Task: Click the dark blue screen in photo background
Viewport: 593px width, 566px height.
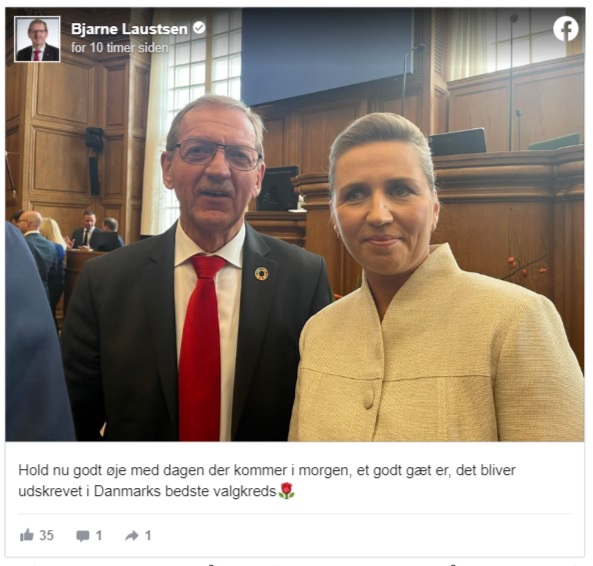Action: coord(327,57)
